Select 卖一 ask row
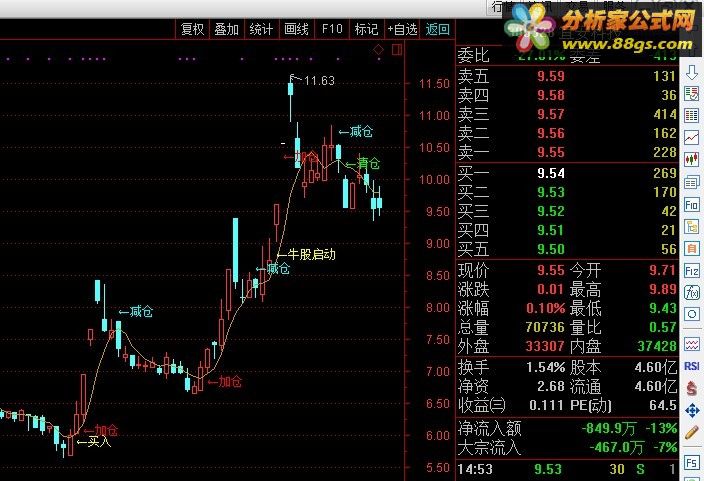The image size is (704, 481). pyautogui.click(x=567, y=152)
